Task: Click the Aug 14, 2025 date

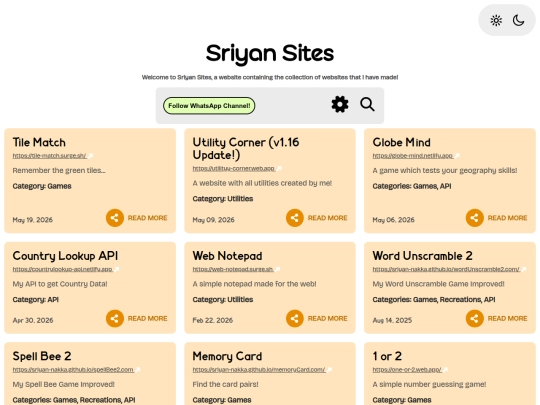Action: [x=392, y=320]
